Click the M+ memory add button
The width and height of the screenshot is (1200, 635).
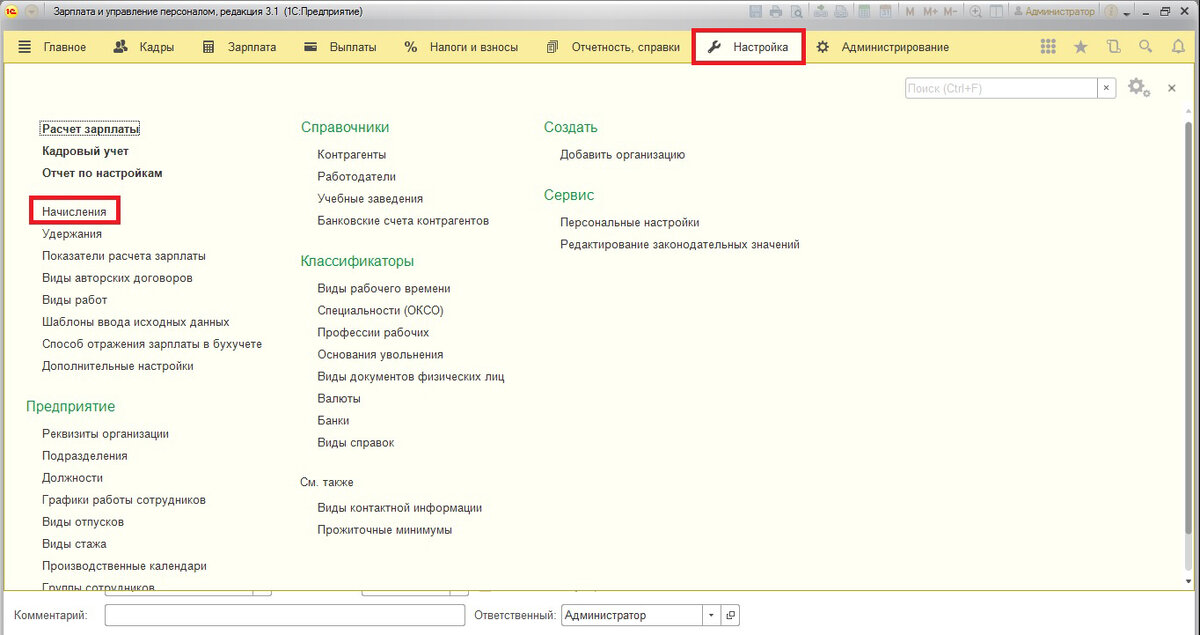[930, 11]
